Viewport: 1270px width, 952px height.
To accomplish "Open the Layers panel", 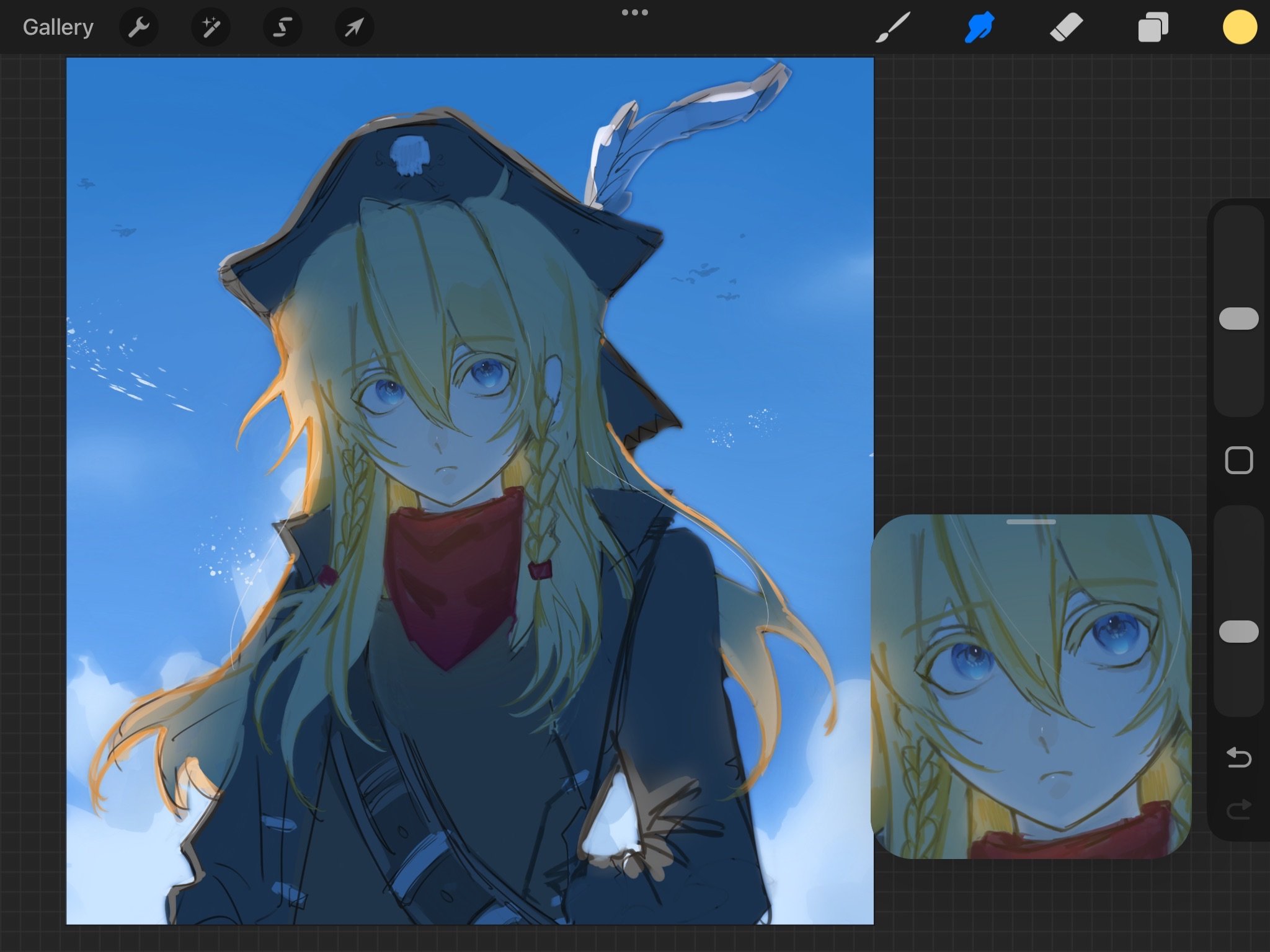I will (x=1153, y=27).
